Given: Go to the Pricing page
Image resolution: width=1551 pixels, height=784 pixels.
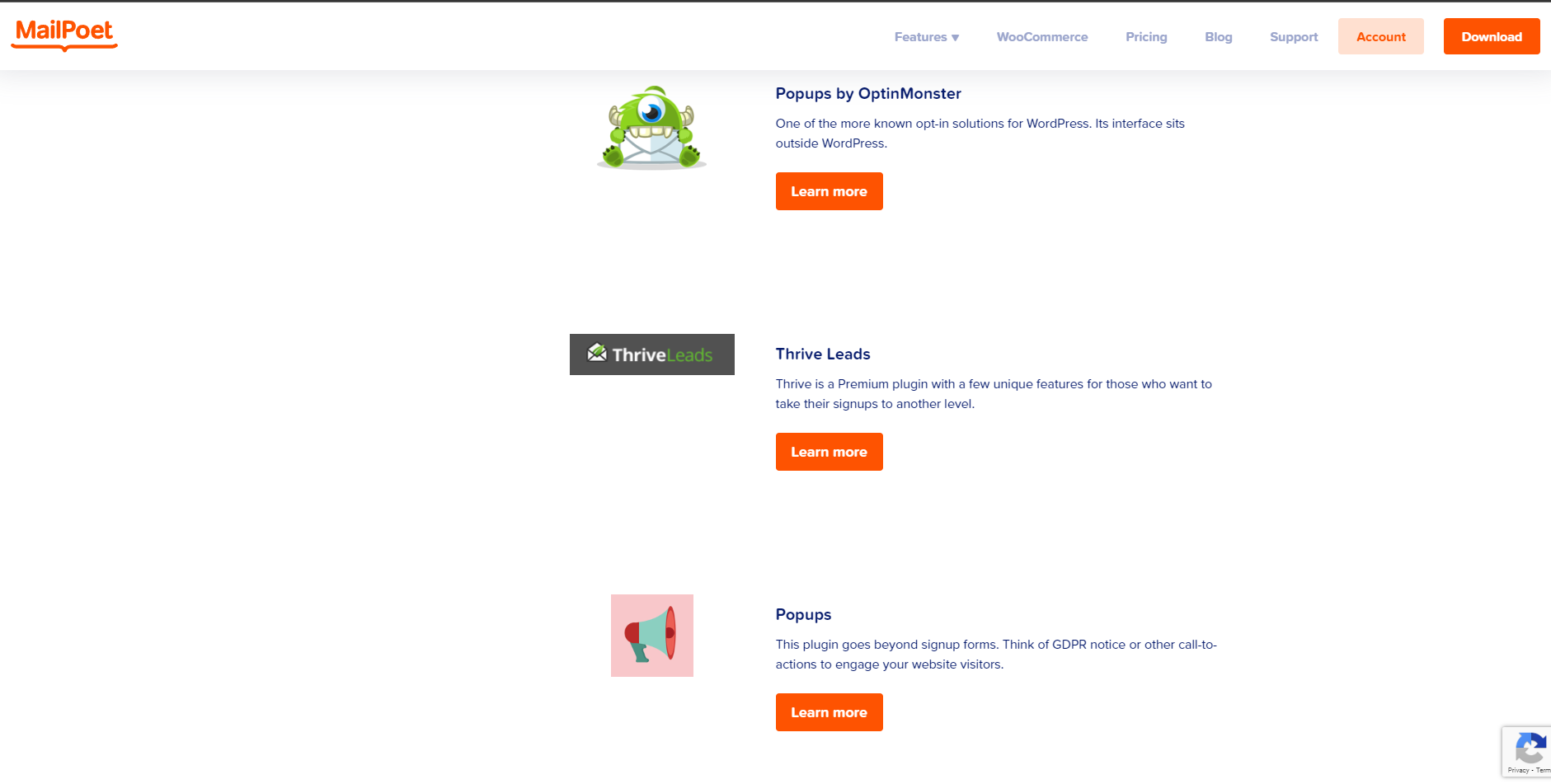Looking at the screenshot, I should tap(1146, 37).
